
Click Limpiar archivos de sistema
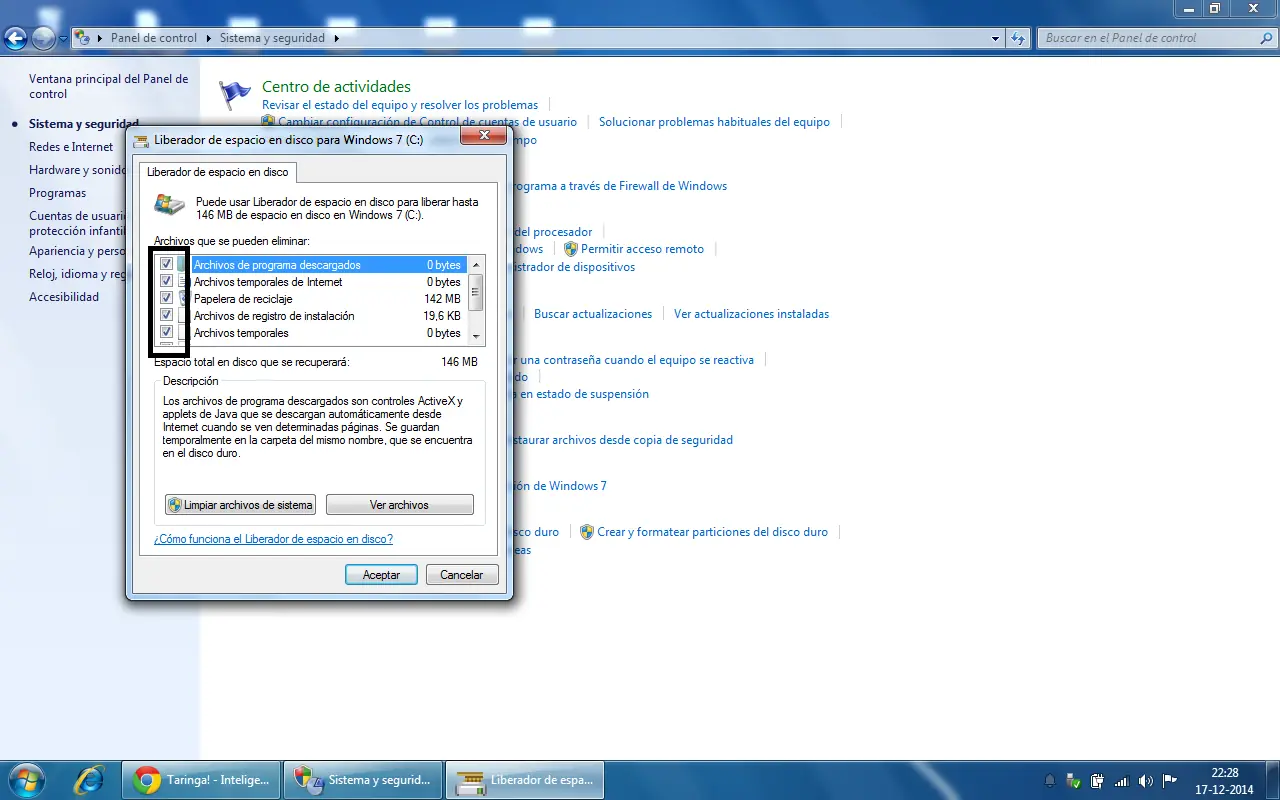(x=240, y=505)
